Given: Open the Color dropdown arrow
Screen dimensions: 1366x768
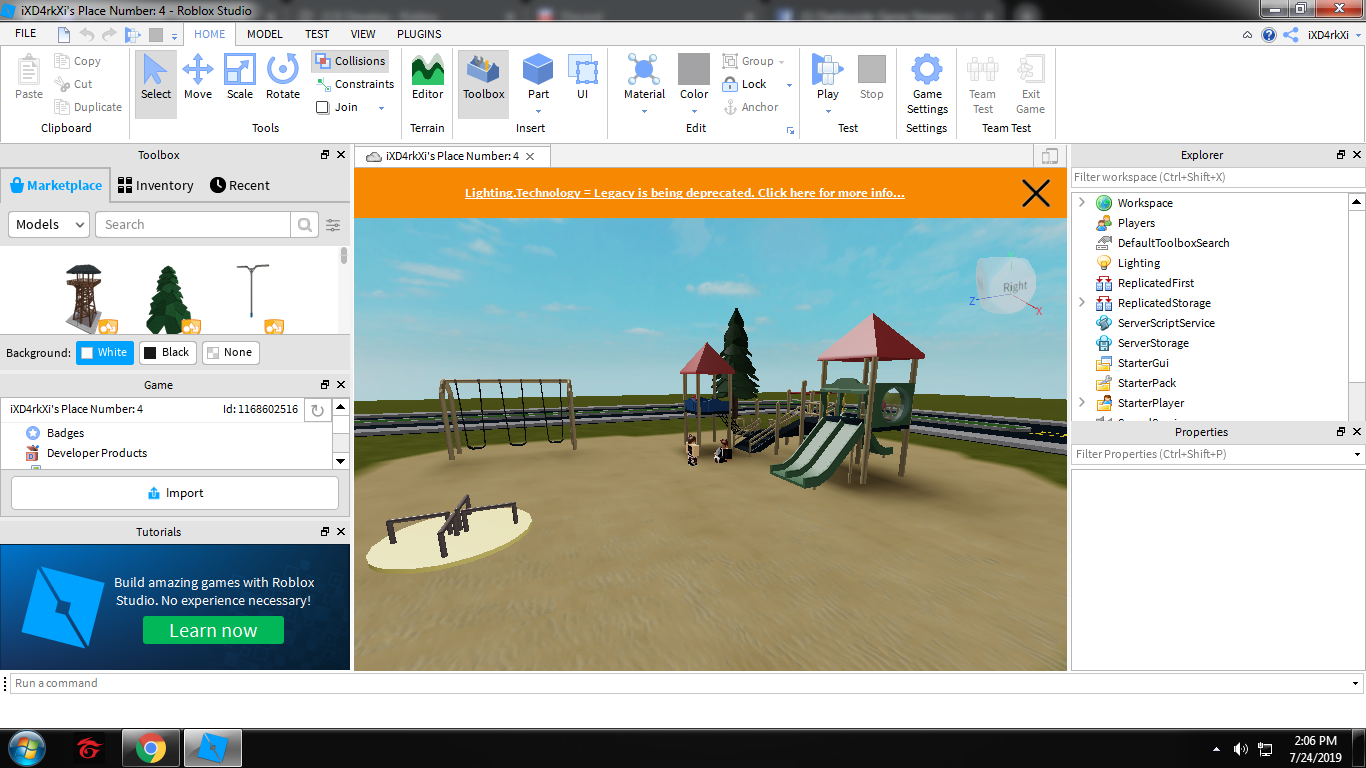Looking at the screenshot, I should pyautogui.click(x=694, y=110).
